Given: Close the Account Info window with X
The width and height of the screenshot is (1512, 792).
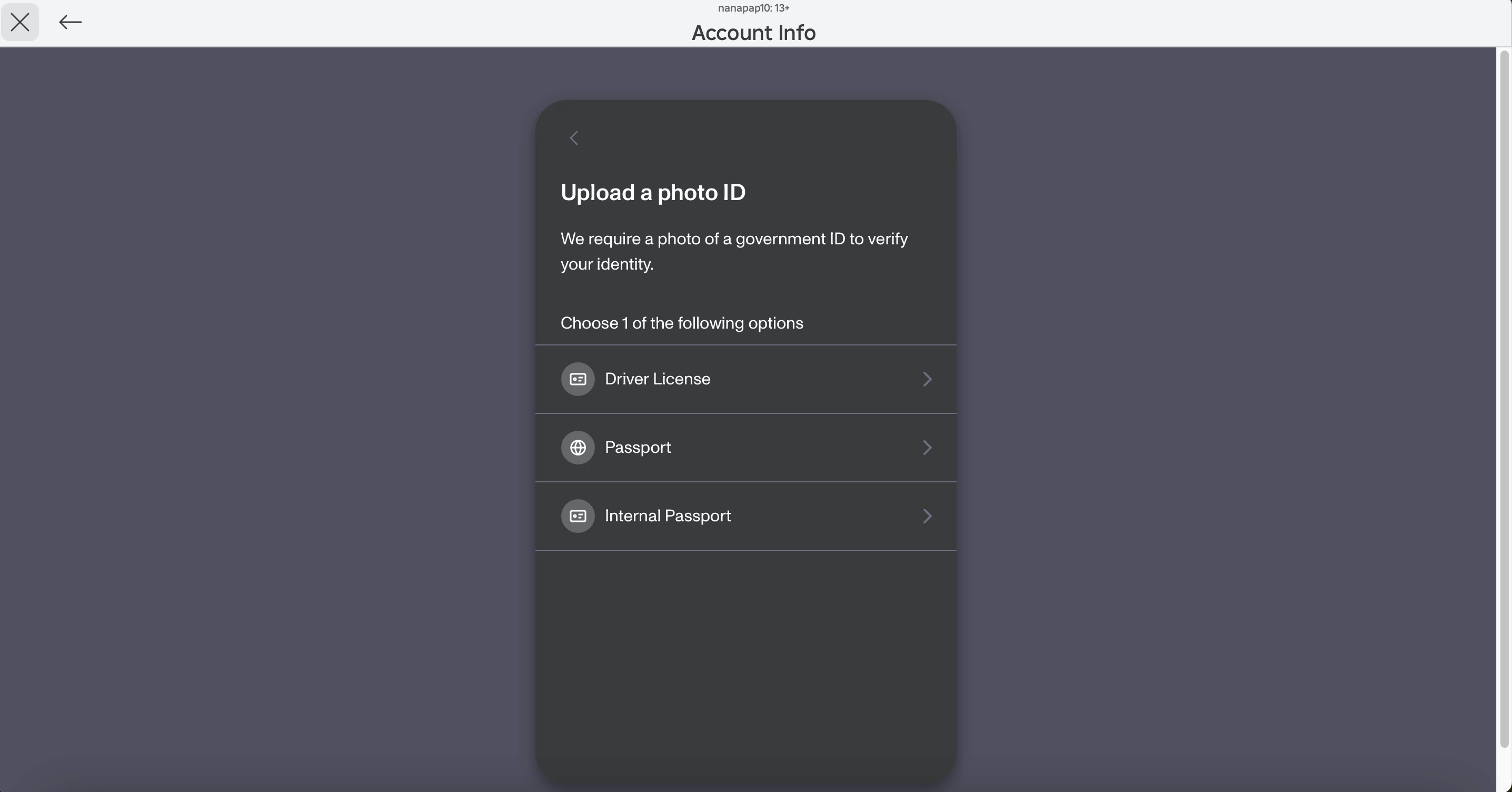Looking at the screenshot, I should [20, 22].
